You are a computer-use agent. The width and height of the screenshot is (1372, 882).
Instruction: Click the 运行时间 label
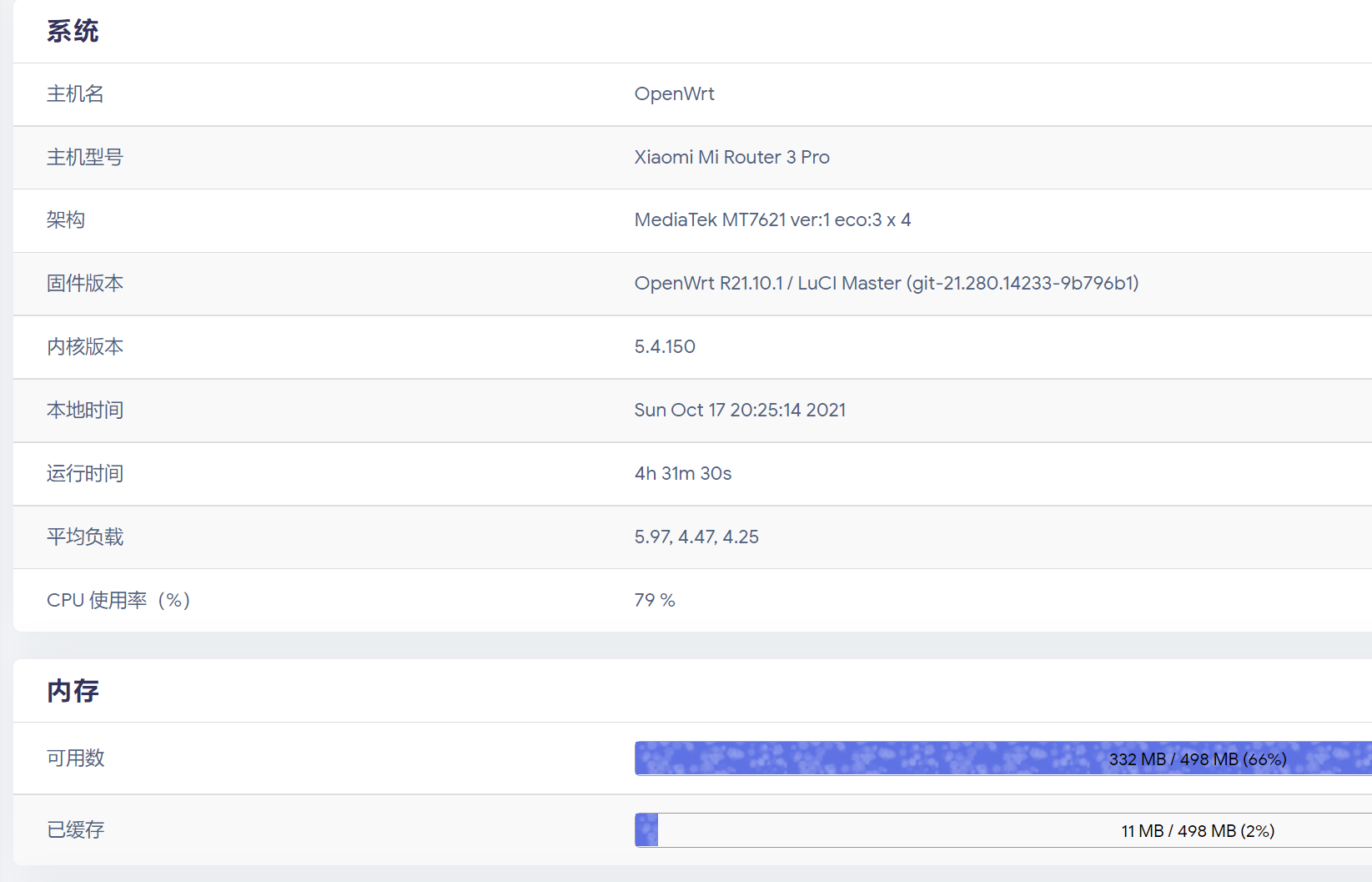pos(85,473)
